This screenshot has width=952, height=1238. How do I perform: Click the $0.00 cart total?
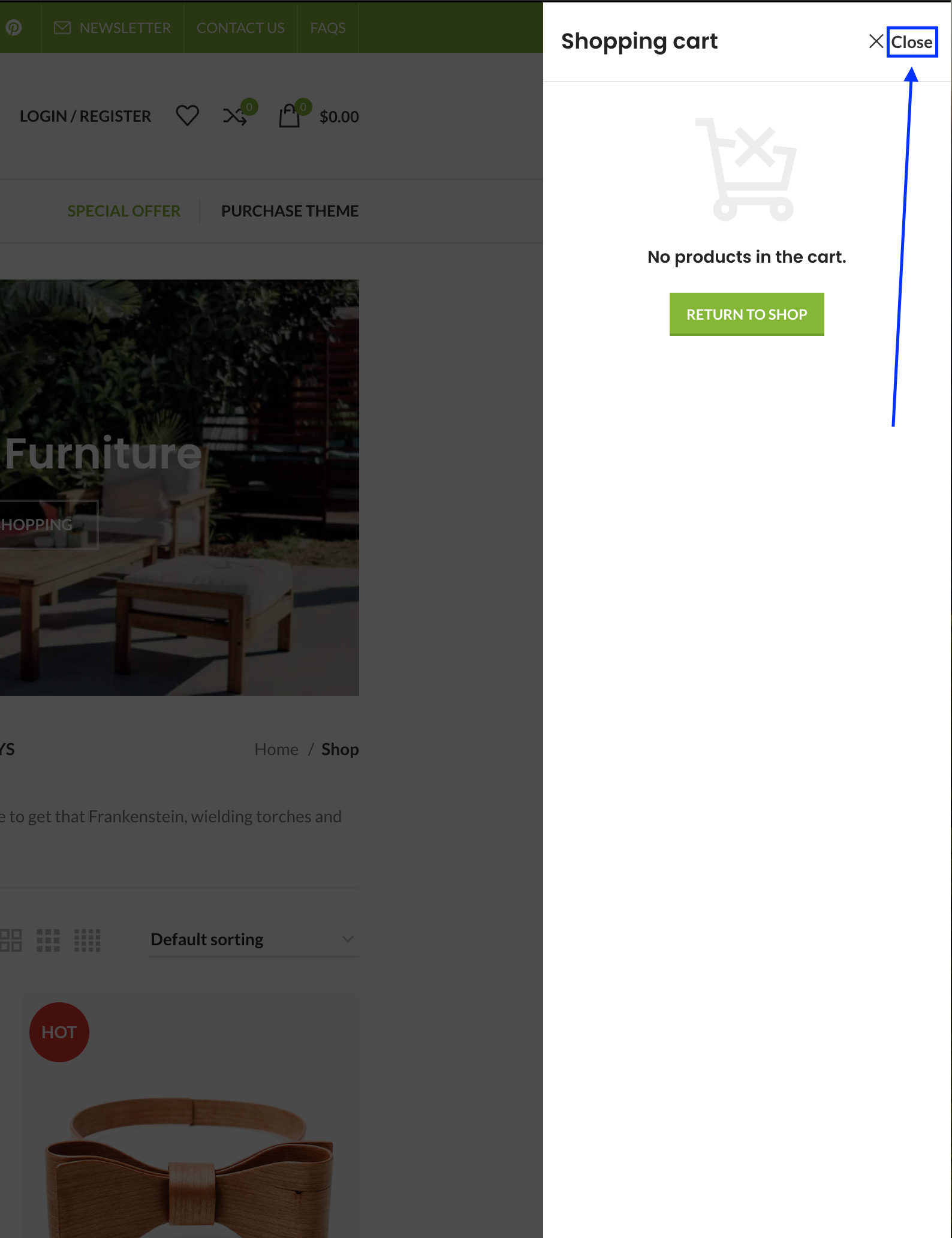[339, 117]
